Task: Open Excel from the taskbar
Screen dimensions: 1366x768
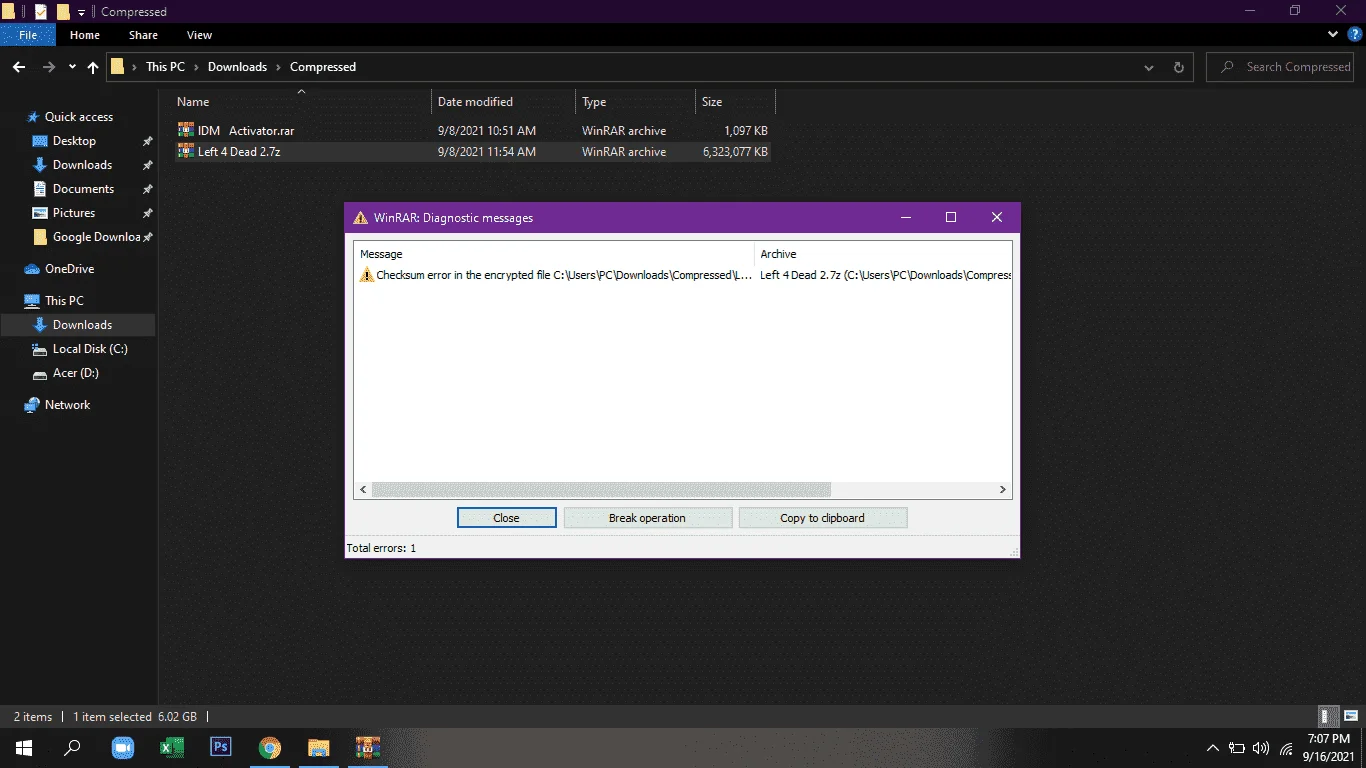Action: pyautogui.click(x=172, y=748)
